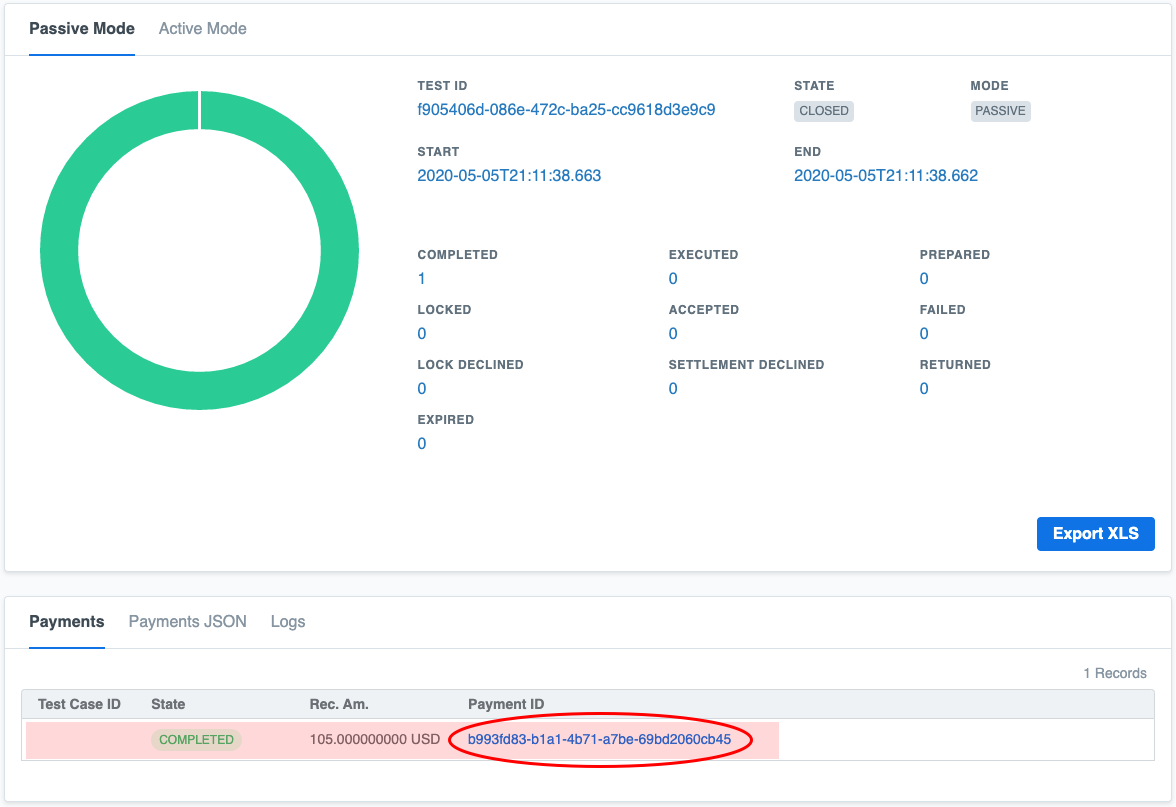Viewport: 1176px width, 807px height.
Task: Stay on the Payments tab
Action: pyautogui.click(x=66, y=621)
